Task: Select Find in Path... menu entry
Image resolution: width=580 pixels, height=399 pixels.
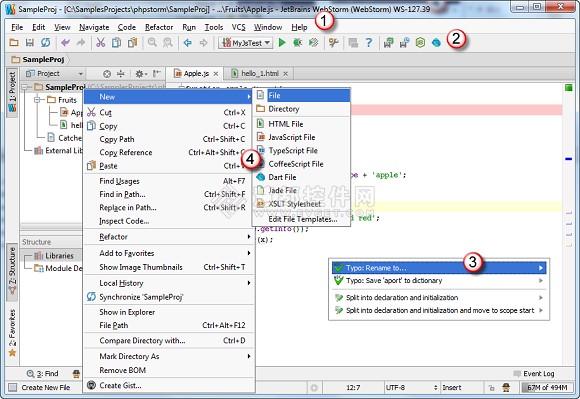Action: pos(169,194)
